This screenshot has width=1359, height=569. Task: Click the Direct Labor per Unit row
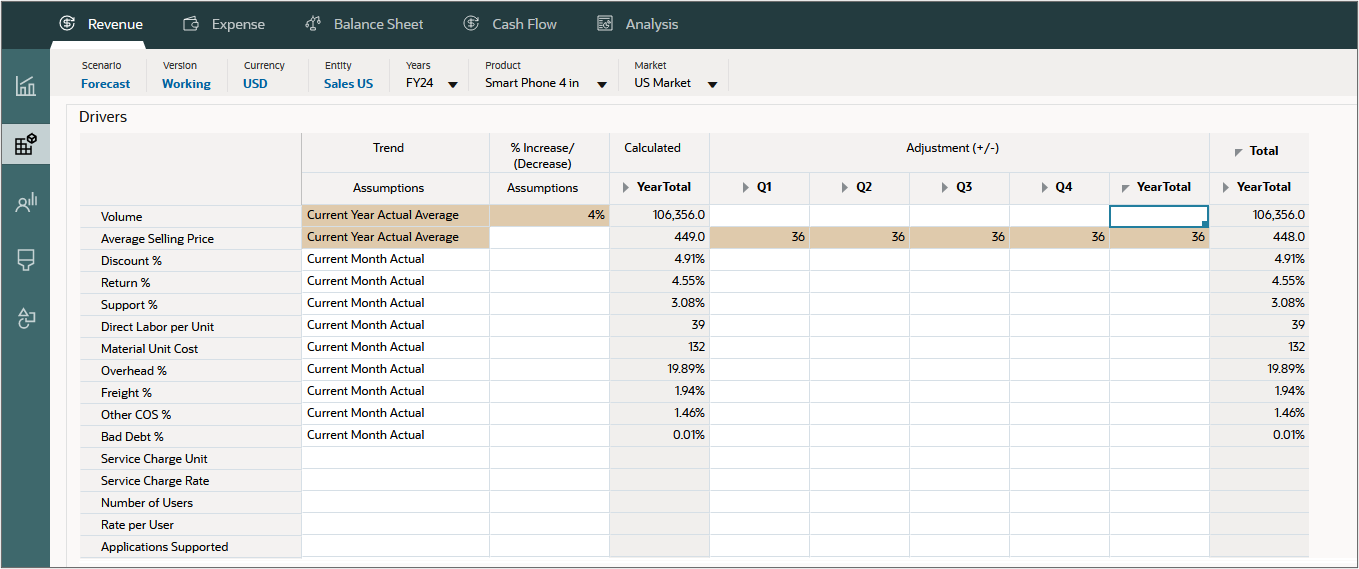point(191,327)
